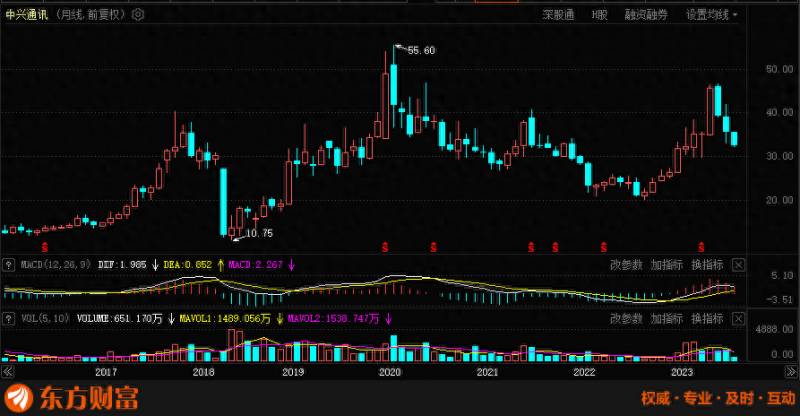Click the 20.00 price axis label
Image resolution: width=800 pixels, height=416 pixels.
[x=780, y=201]
